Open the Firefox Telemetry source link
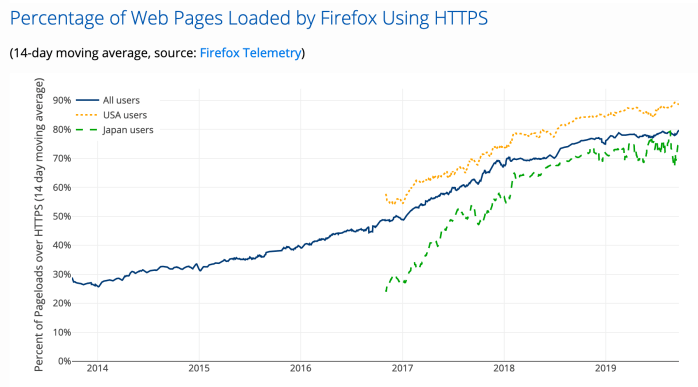Image resolution: width=698 pixels, height=387 pixels. tap(251, 53)
